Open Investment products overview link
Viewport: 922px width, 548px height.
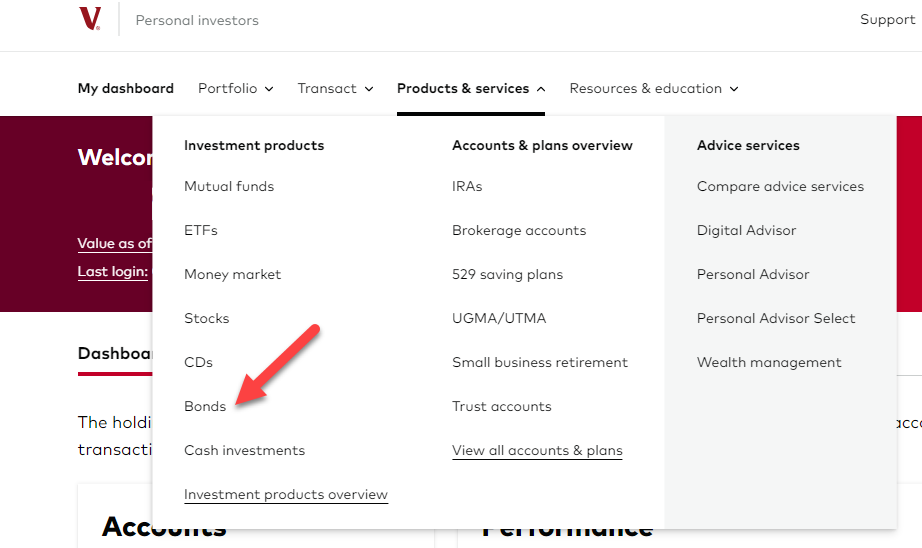coord(286,494)
